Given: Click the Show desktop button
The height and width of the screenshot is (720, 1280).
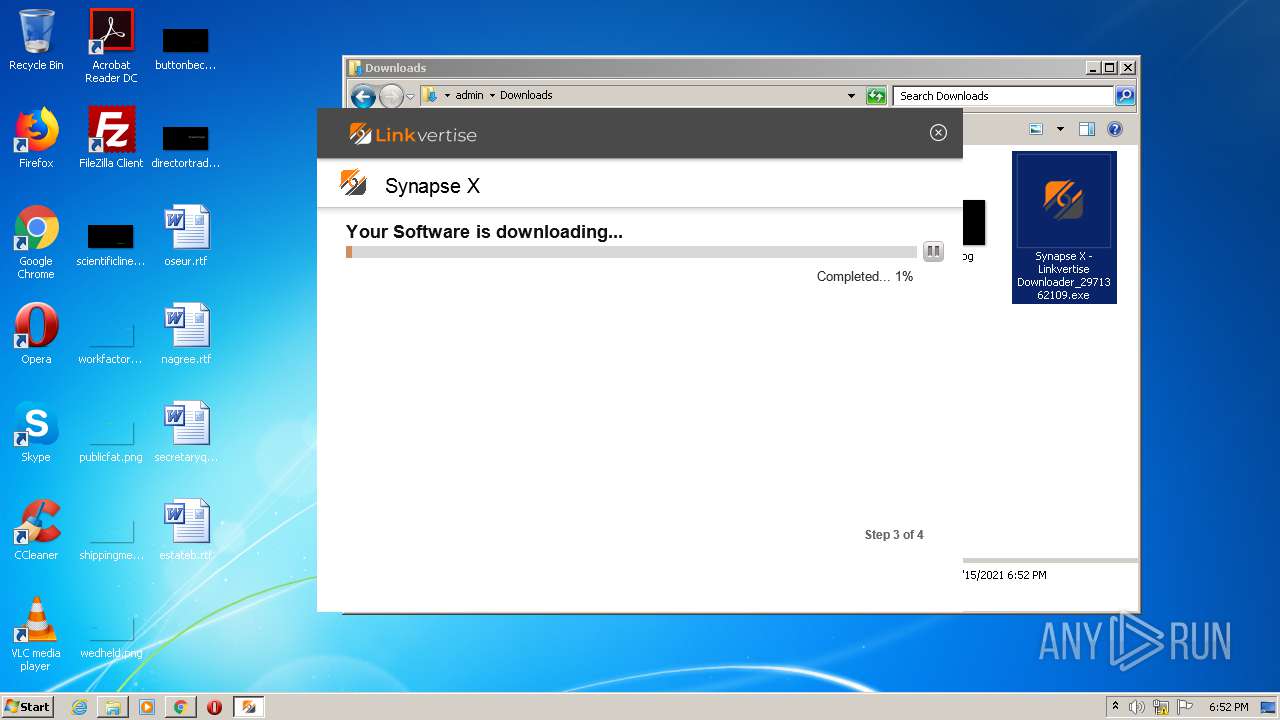Looking at the screenshot, I should tap(1268, 707).
